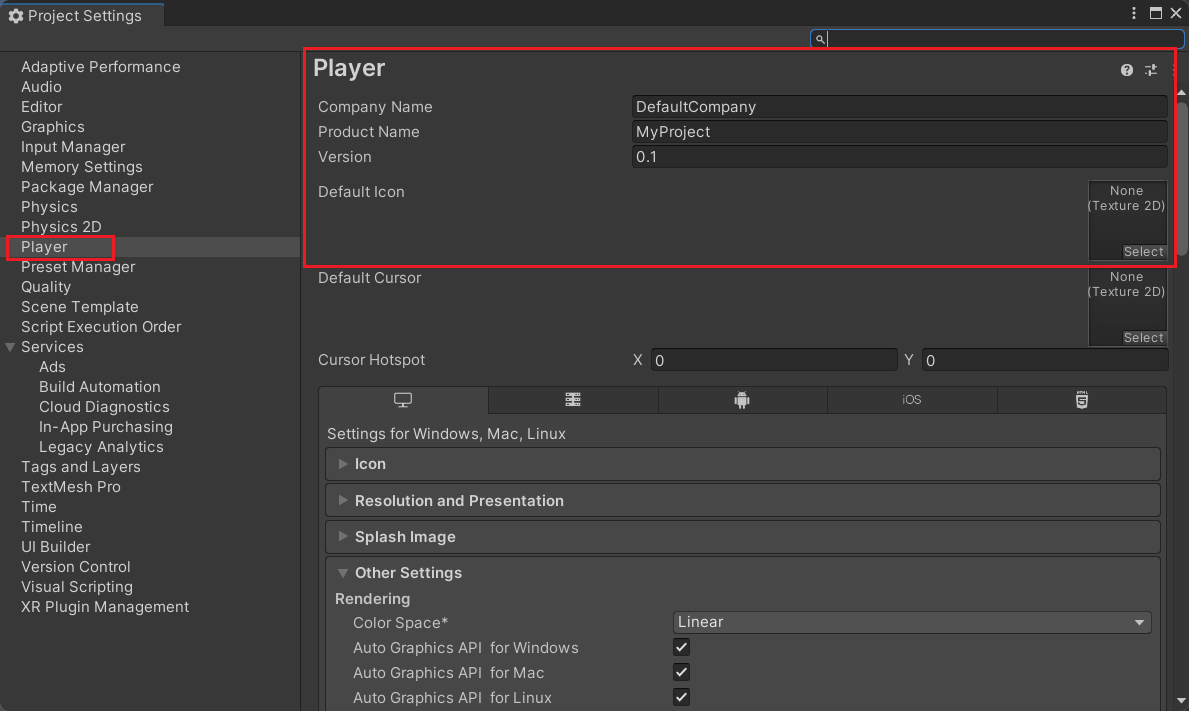Open the Android platform settings tab
1189x711 pixels.
[x=742, y=399]
